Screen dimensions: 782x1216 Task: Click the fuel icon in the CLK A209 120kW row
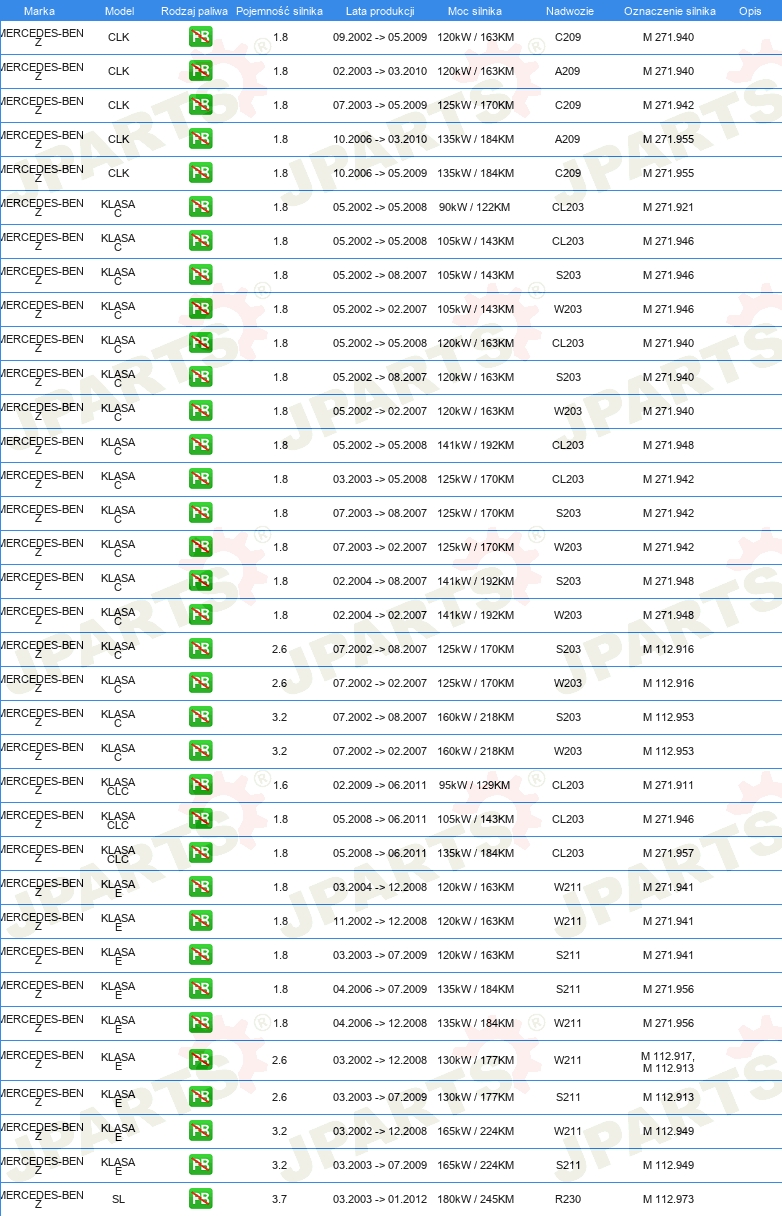tap(200, 71)
